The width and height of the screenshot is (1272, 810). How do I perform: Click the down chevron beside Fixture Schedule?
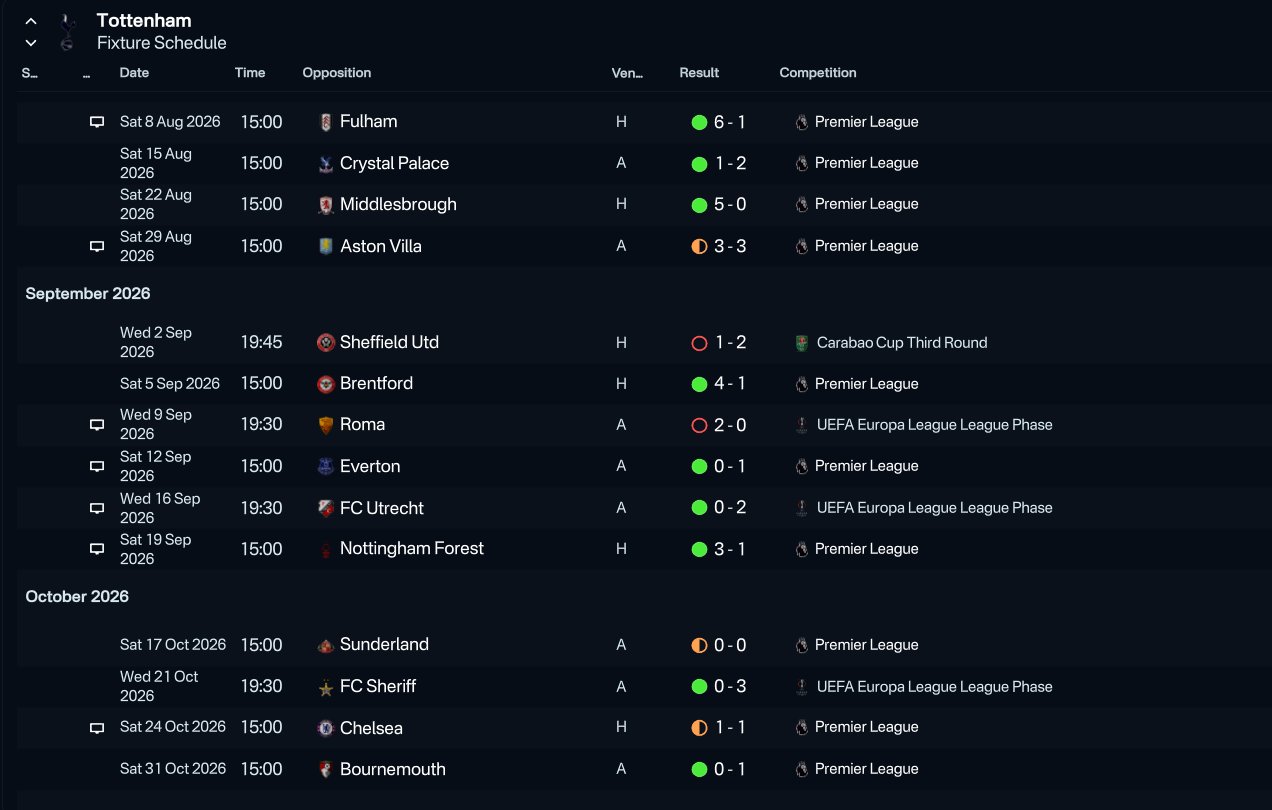pyautogui.click(x=31, y=43)
